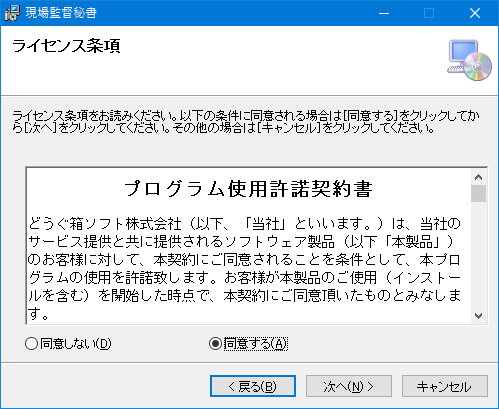Click the computer and CD setup icon
This screenshot has height=409, width=499.
coord(470,60)
